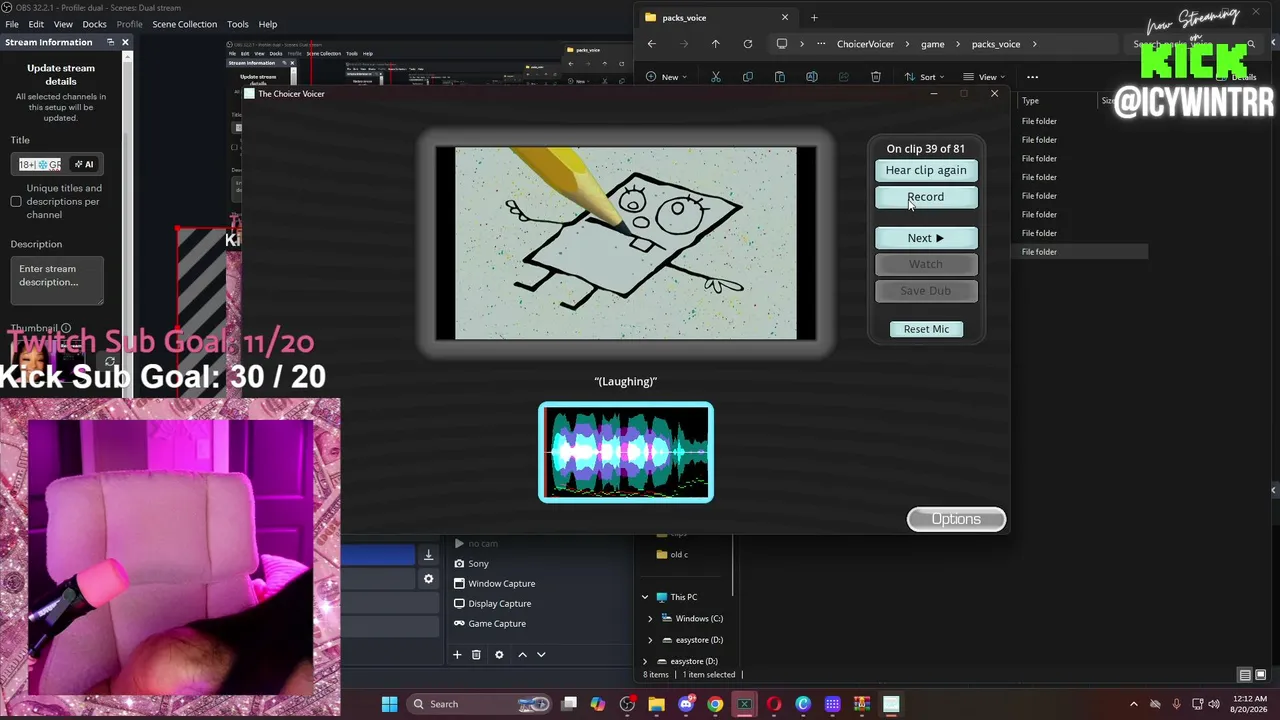This screenshot has height=720, width=1280.
Task: Open Google Chrome from the taskbar
Action: pos(715,704)
